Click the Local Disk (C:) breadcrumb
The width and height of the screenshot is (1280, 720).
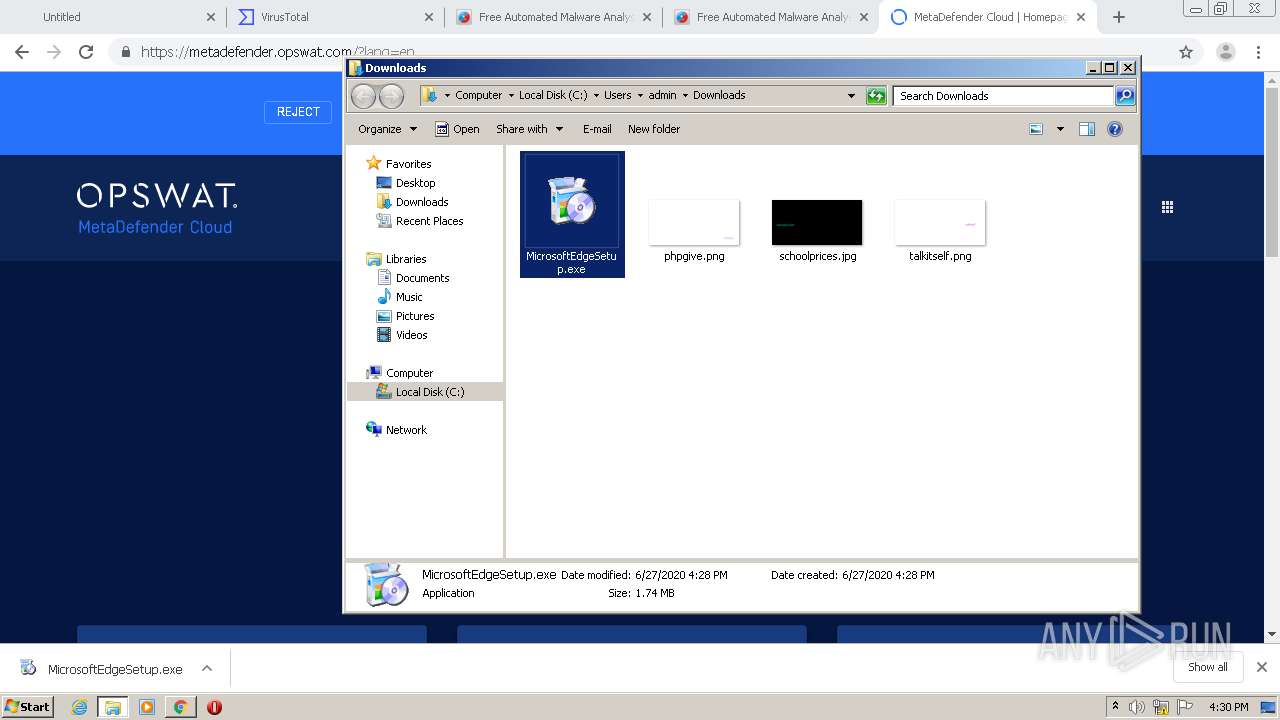coord(553,96)
